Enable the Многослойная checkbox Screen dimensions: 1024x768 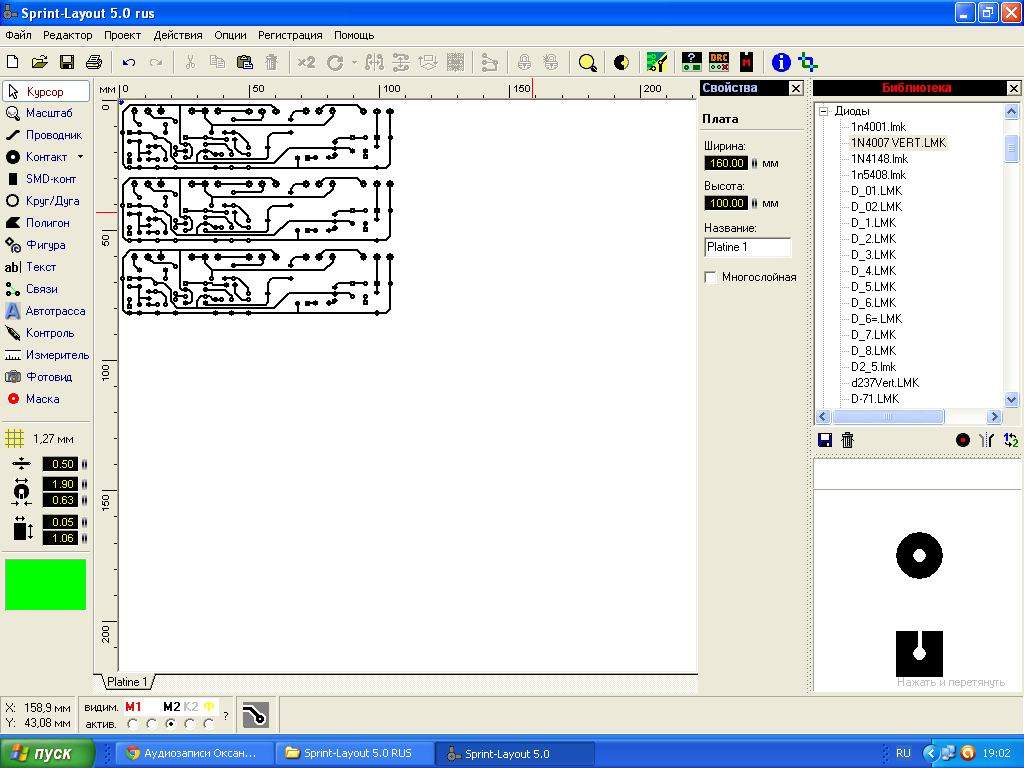(711, 277)
